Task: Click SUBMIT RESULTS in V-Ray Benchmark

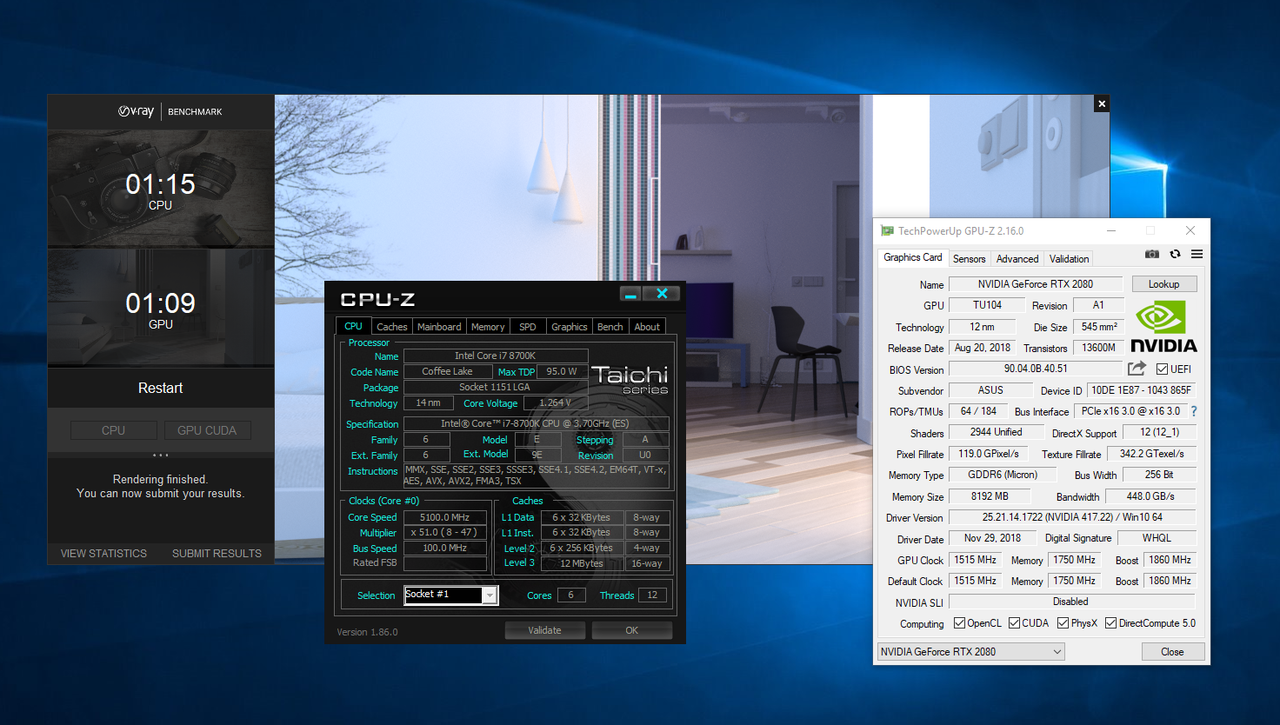Action: (217, 553)
